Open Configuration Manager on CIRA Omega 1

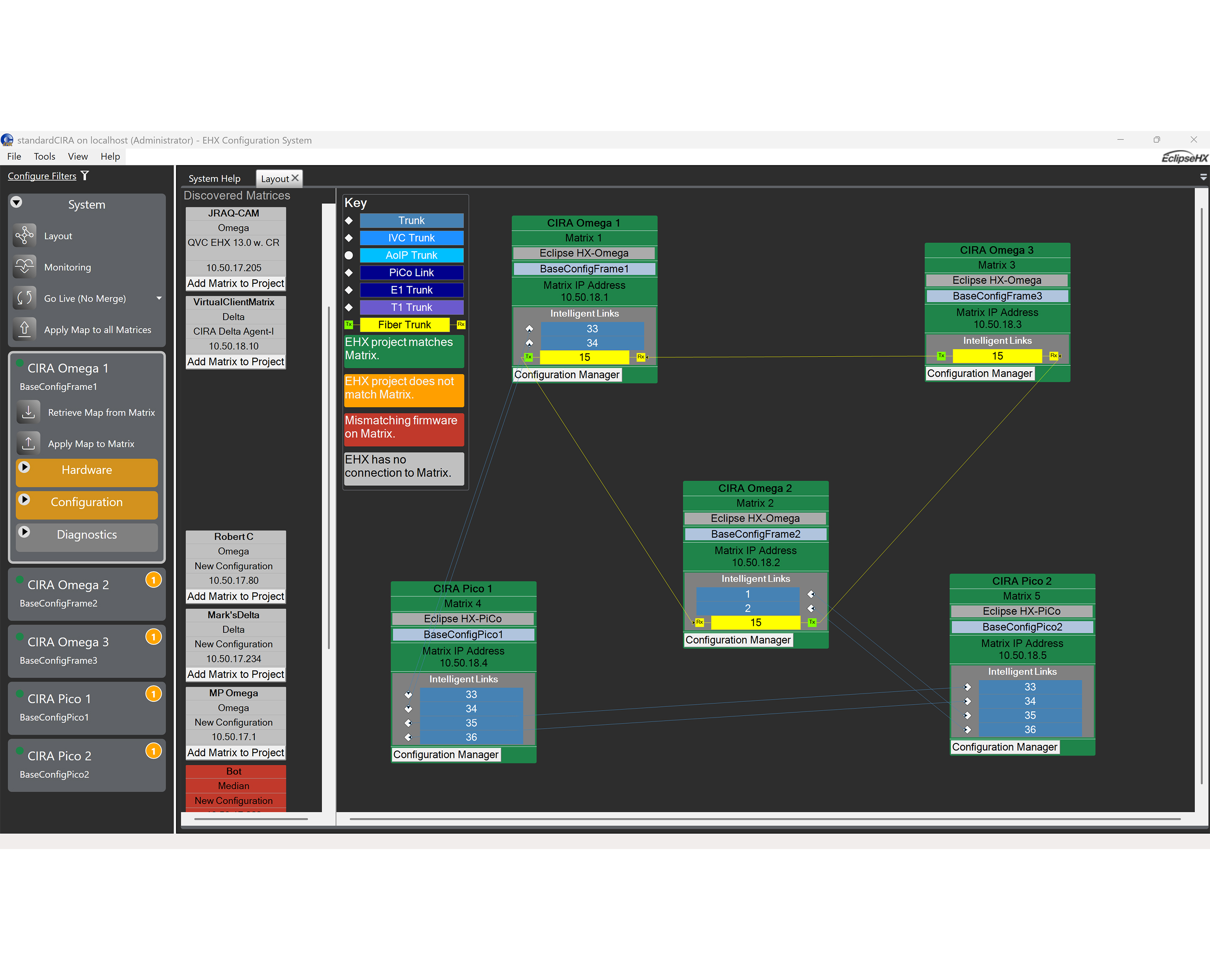click(x=566, y=375)
